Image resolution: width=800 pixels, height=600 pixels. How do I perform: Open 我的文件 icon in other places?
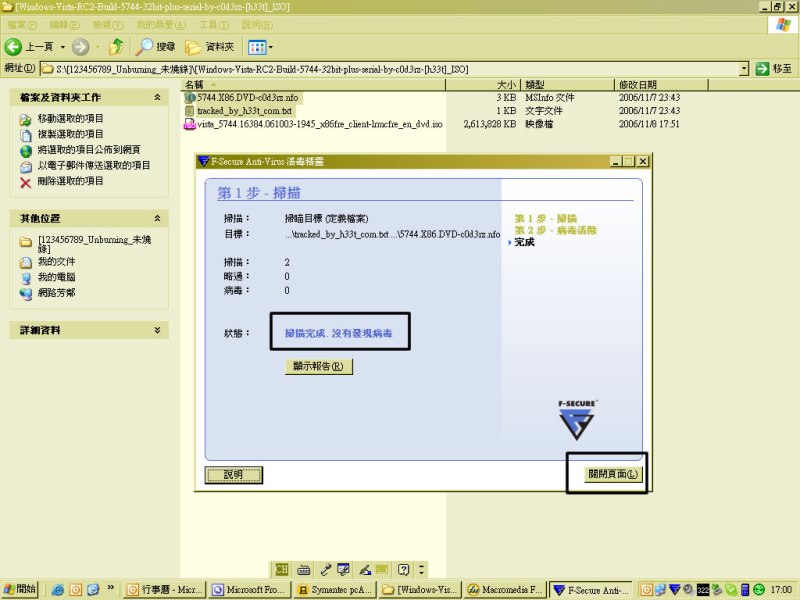26,262
